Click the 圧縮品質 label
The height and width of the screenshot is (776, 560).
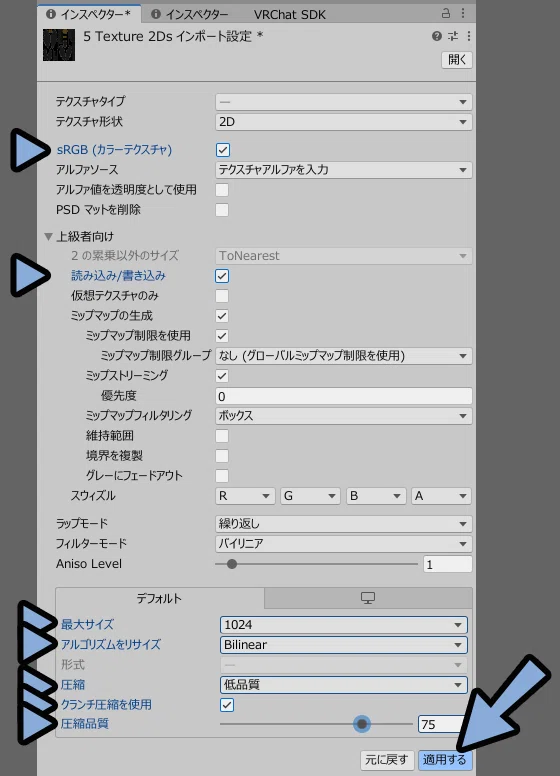(85, 724)
